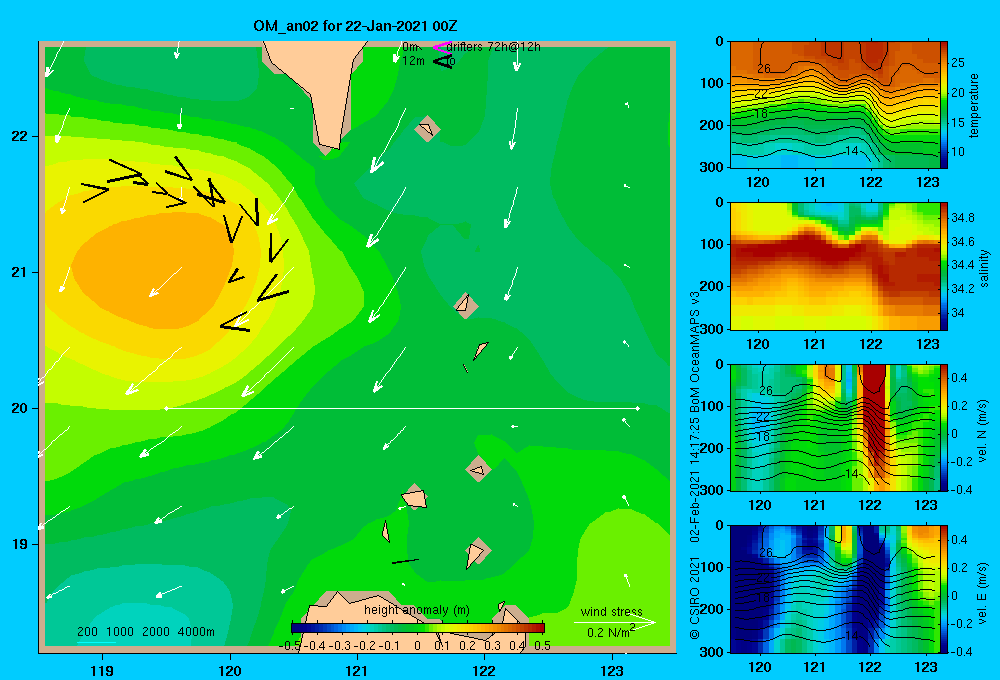The width and height of the screenshot is (1000, 680).
Task: Click the 'salinity' vertical axis label
Action: 984,268
